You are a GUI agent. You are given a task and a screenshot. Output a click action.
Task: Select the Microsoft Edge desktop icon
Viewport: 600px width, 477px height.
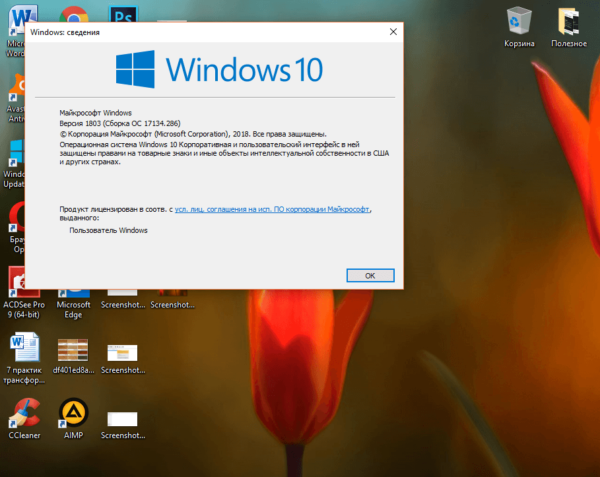coord(73,304)
